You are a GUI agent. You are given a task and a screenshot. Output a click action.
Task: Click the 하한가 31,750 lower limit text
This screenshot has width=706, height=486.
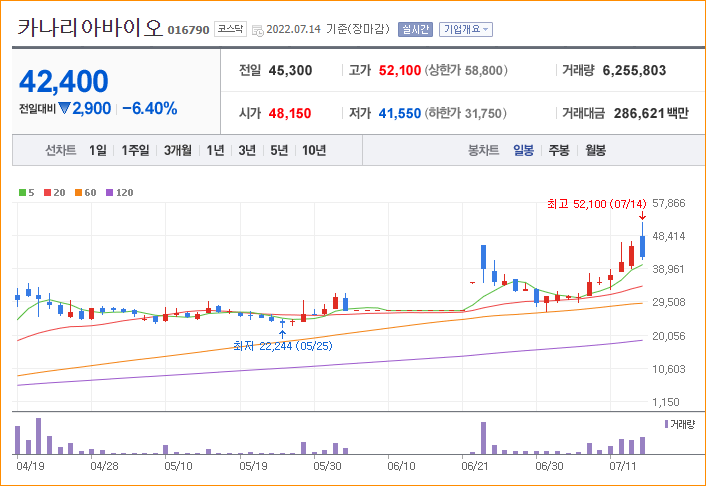(465, 113)
